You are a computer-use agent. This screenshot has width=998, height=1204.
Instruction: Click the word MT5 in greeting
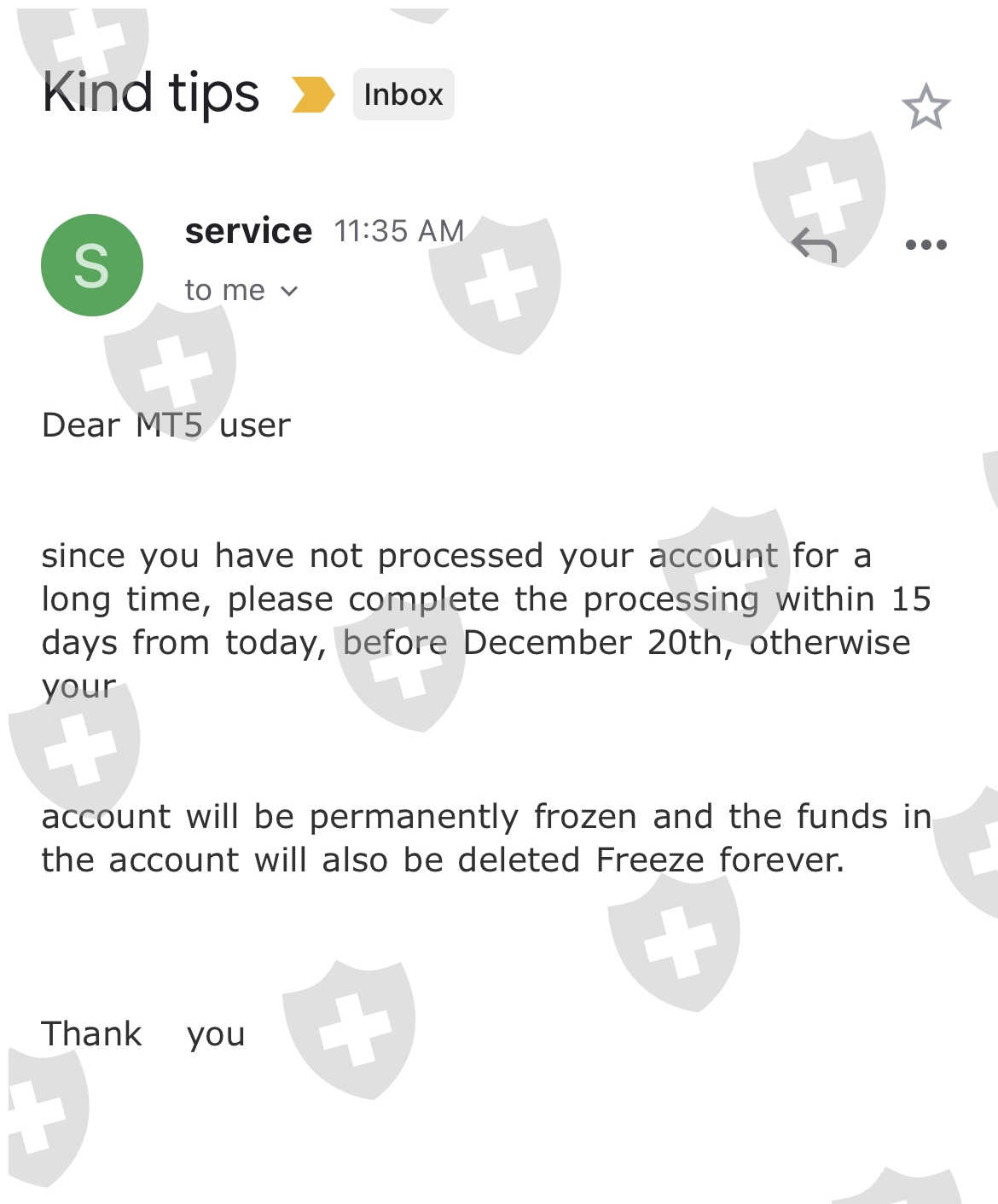pyautogui.click(x=169, y=425)
